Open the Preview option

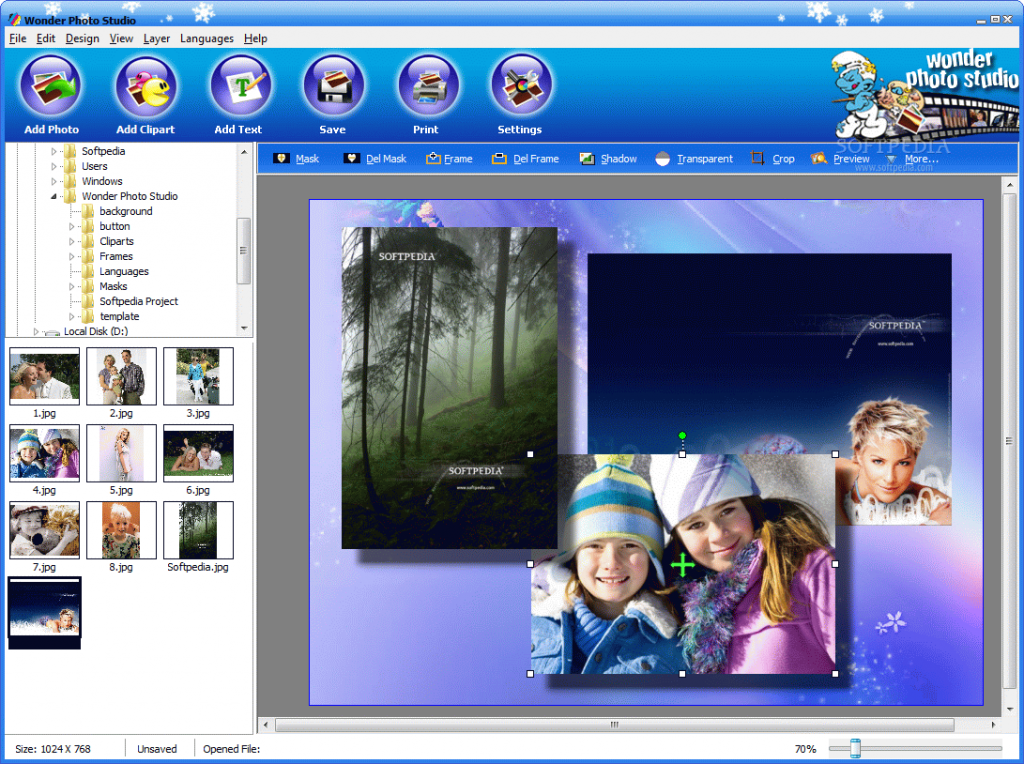pos(840,159)
